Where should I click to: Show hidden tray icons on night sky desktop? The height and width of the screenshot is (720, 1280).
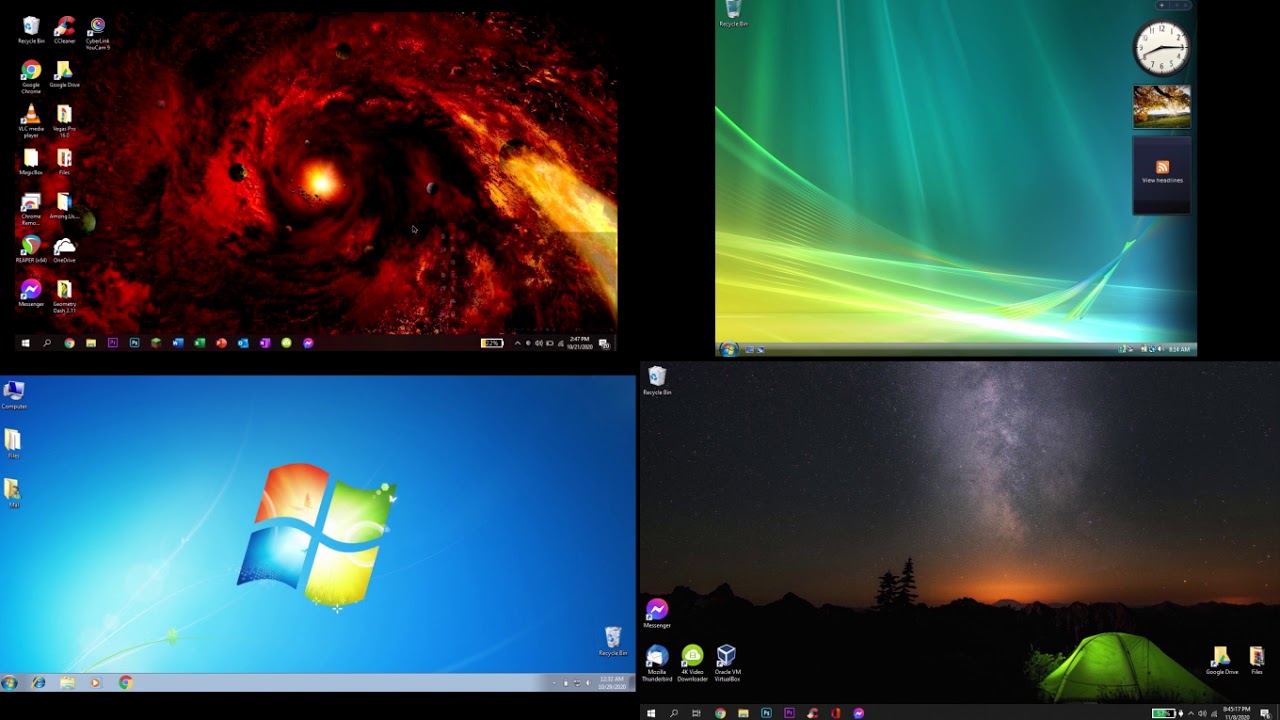click(x=1190, y=713)
